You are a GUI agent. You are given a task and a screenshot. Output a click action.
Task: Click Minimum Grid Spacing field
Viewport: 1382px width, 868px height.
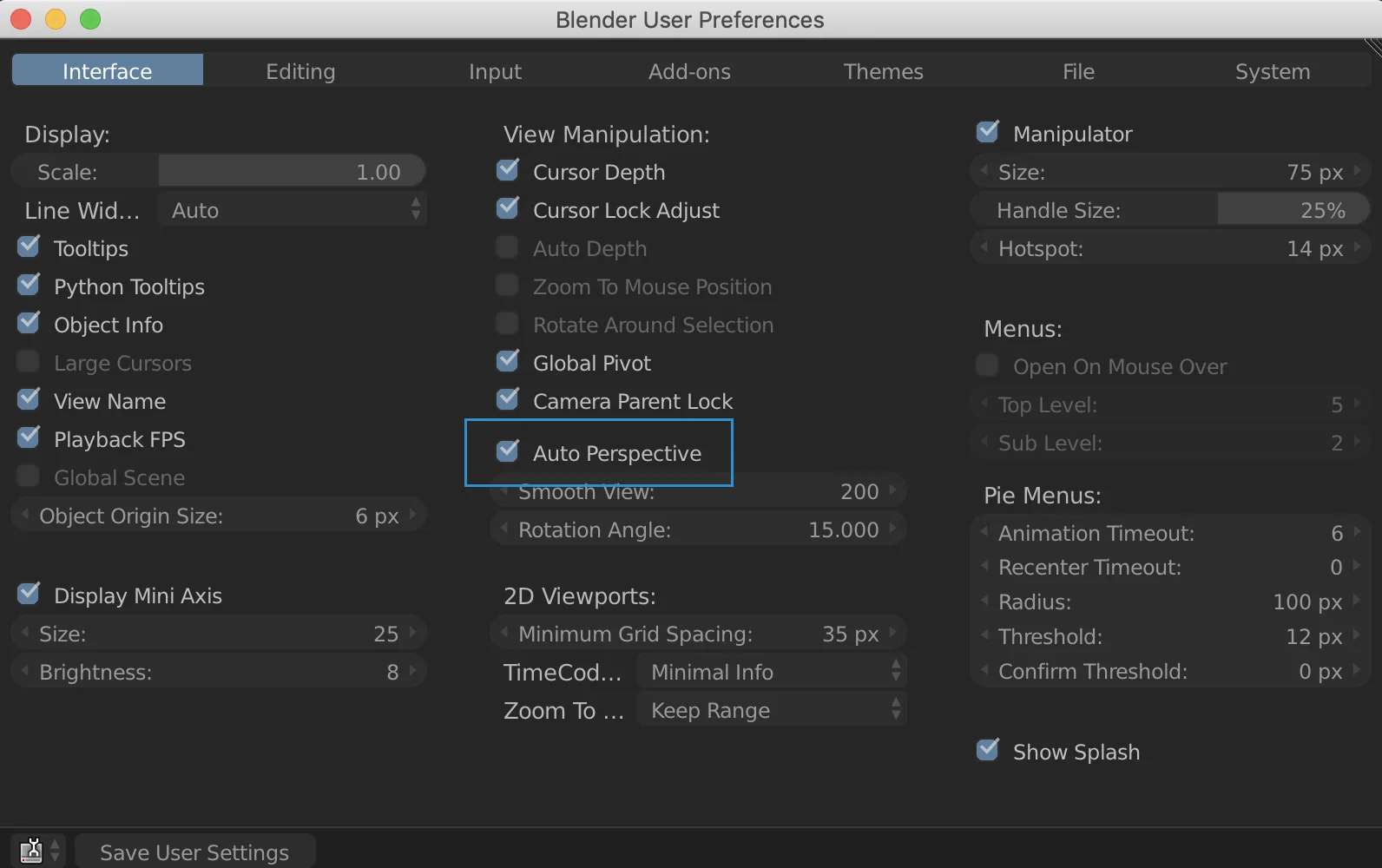click(x=699, y=634)
